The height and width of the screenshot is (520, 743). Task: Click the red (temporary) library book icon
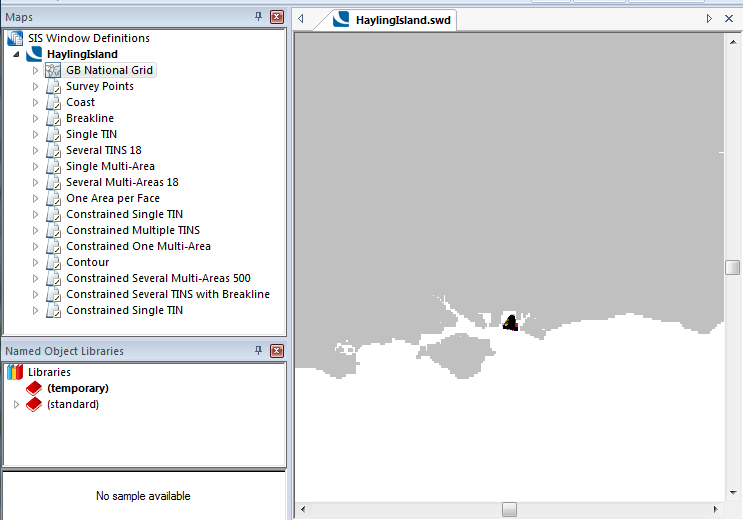click(x=34, y=388)
